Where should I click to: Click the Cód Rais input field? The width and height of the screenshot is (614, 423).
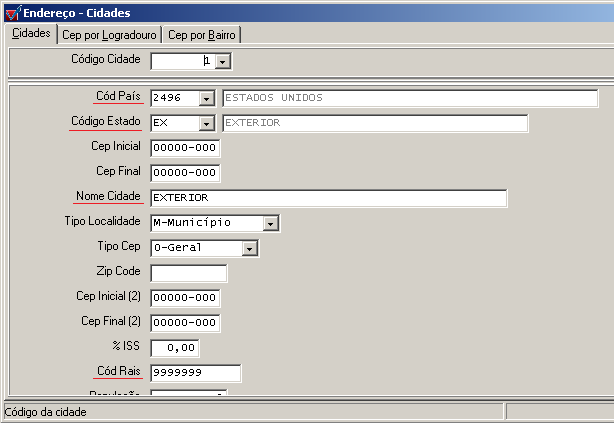pos(195,373)
